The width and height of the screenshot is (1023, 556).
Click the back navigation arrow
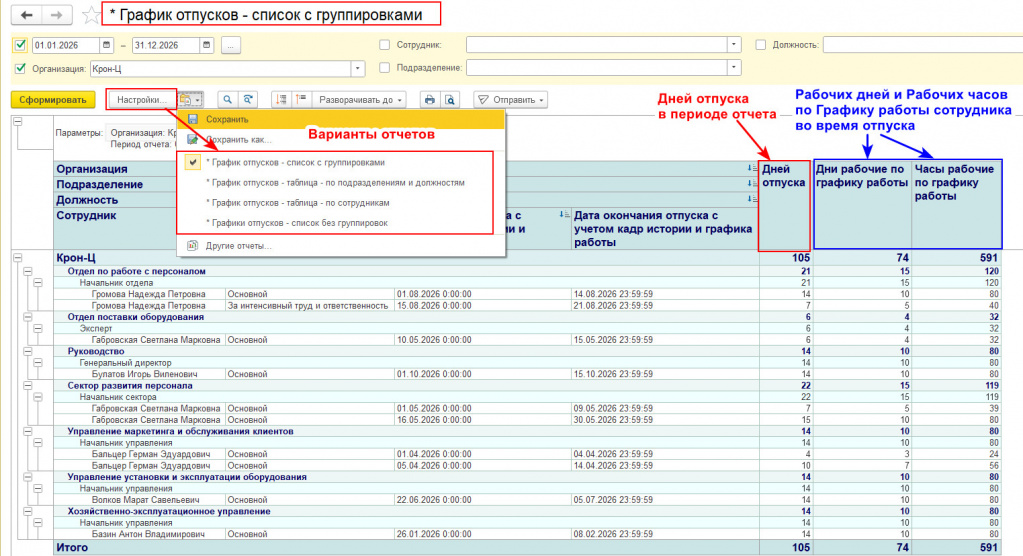pos(27,15)
